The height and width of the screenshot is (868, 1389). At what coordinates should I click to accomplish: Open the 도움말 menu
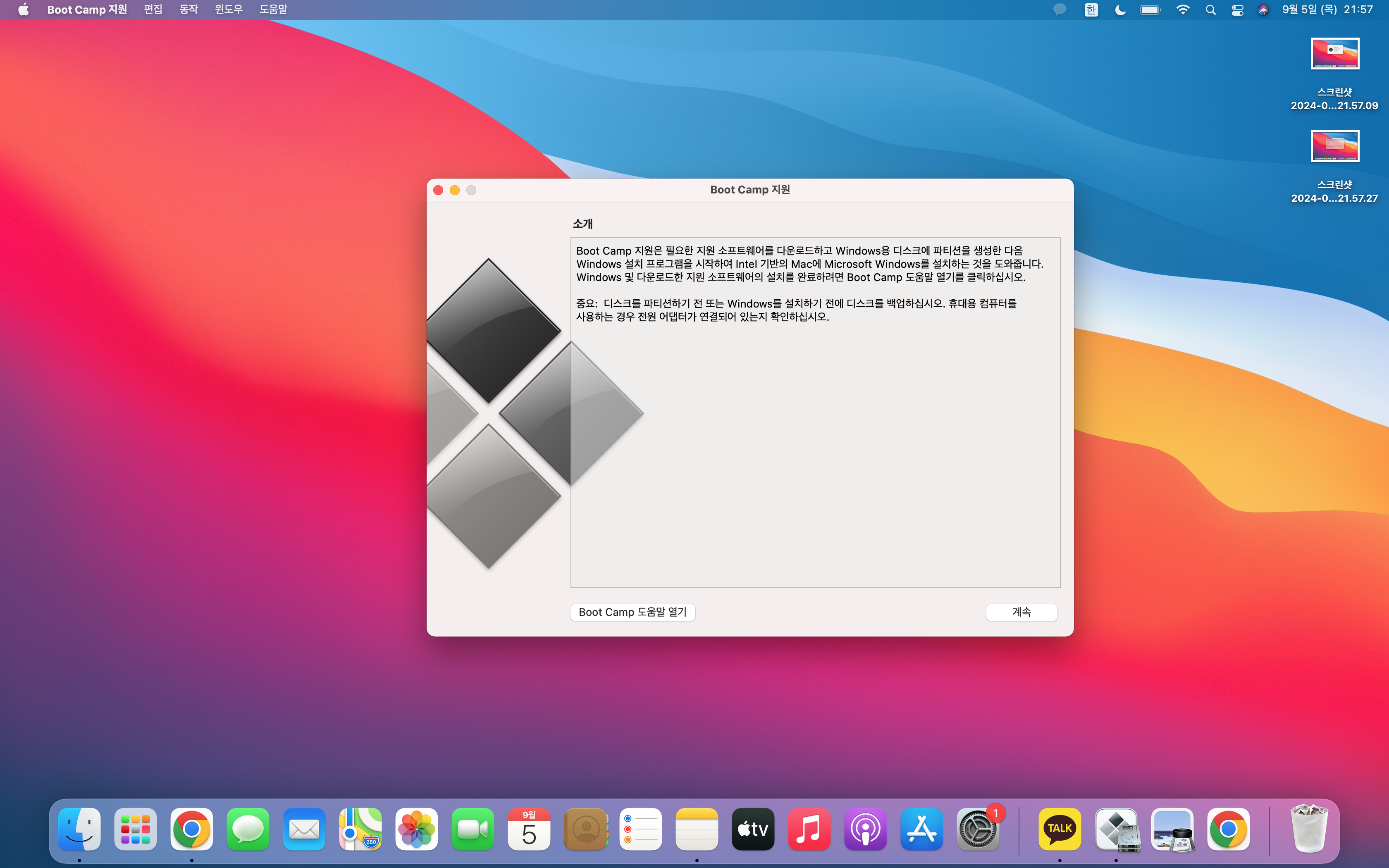pos(273,10)
